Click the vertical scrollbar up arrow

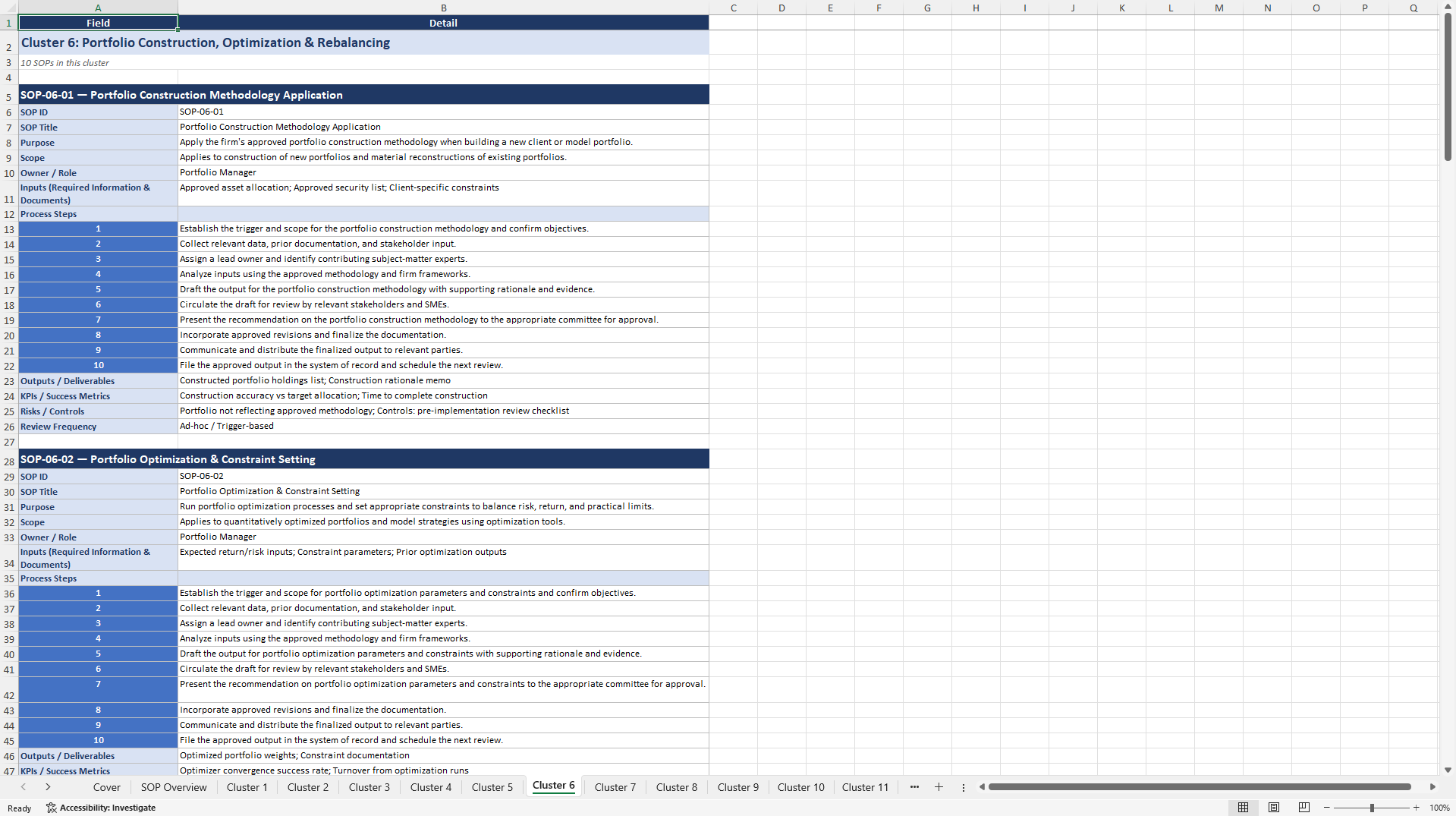[1448, 7]
